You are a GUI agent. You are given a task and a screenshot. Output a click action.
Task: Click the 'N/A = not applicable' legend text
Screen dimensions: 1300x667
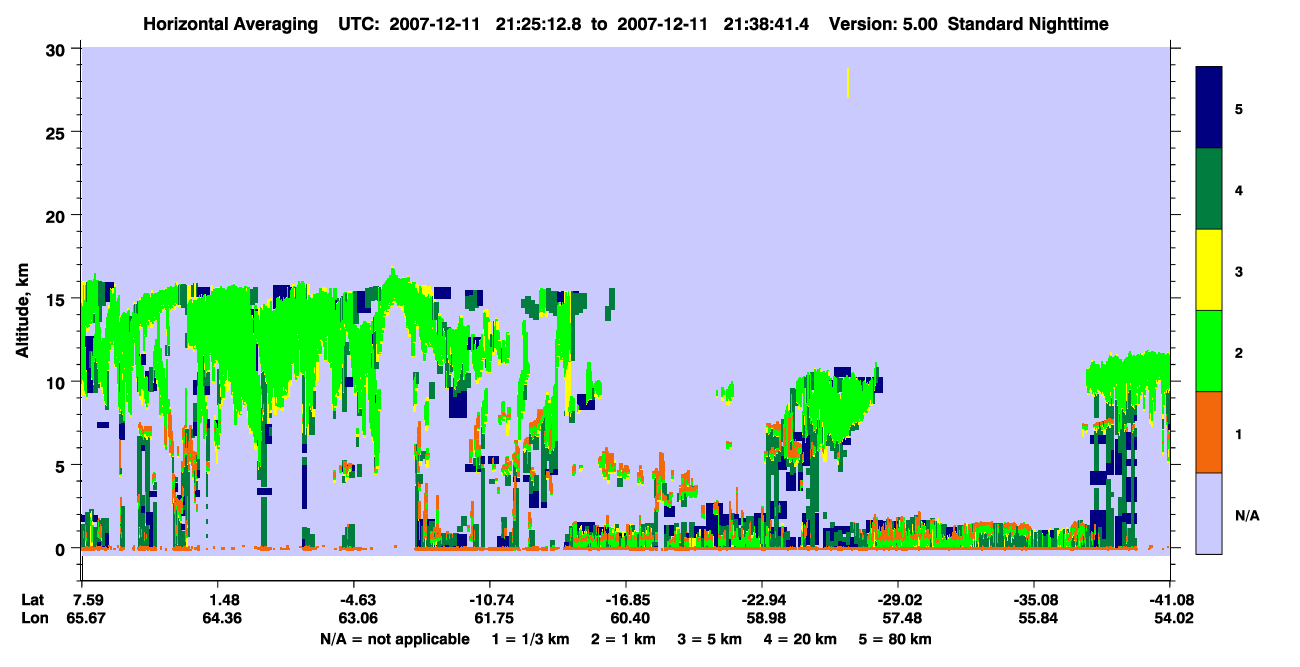[394, 639]
